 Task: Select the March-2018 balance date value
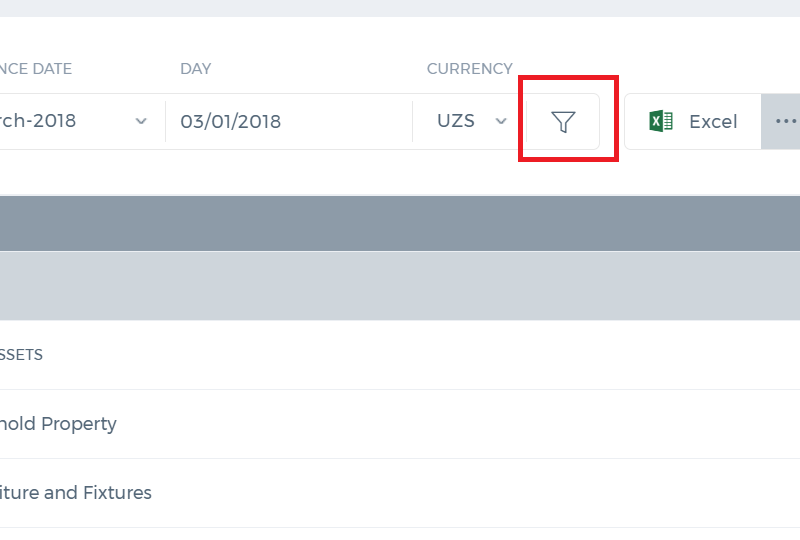(x=37, y=121)
